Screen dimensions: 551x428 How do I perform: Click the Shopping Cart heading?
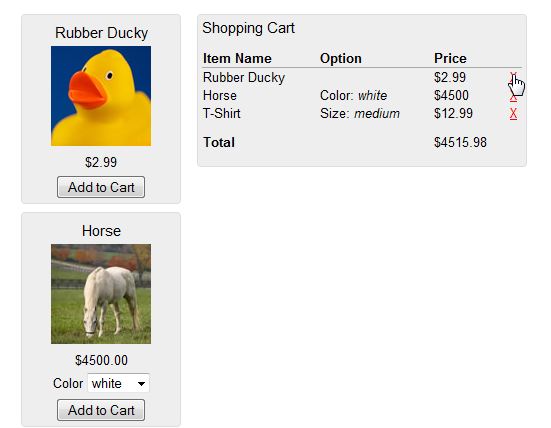[248, 28]
